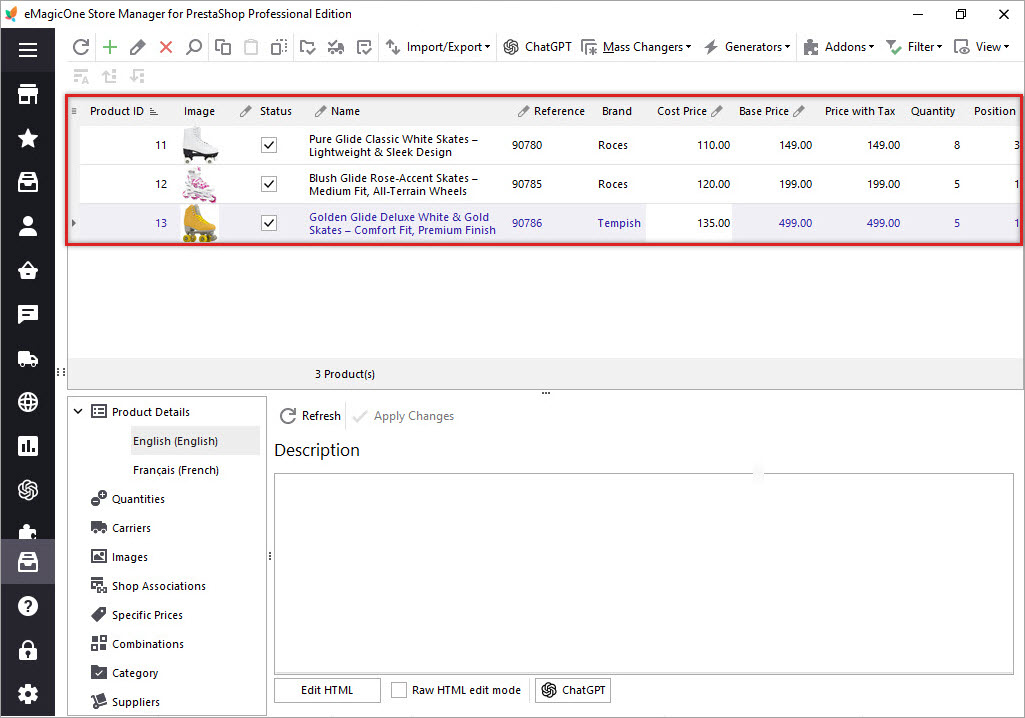Sort by the Cost Price column header
This screenshot has height=718, width=1025.
point(682,111)
